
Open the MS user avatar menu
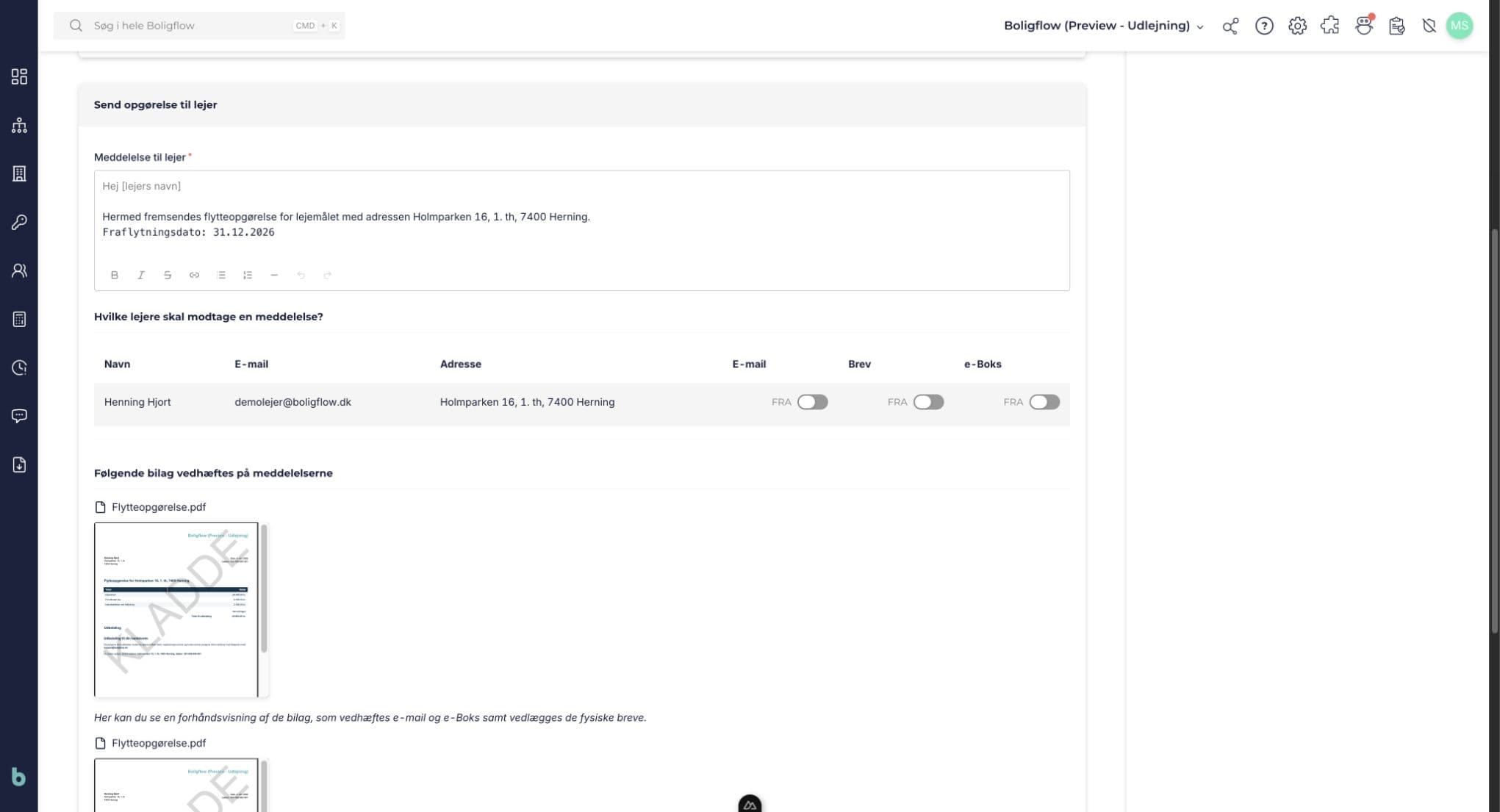pos(1459,26)
